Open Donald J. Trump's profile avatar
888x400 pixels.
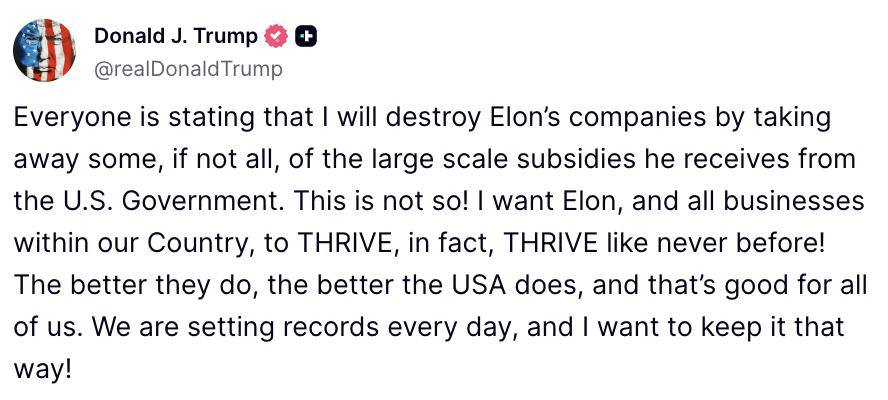point(44,50)
